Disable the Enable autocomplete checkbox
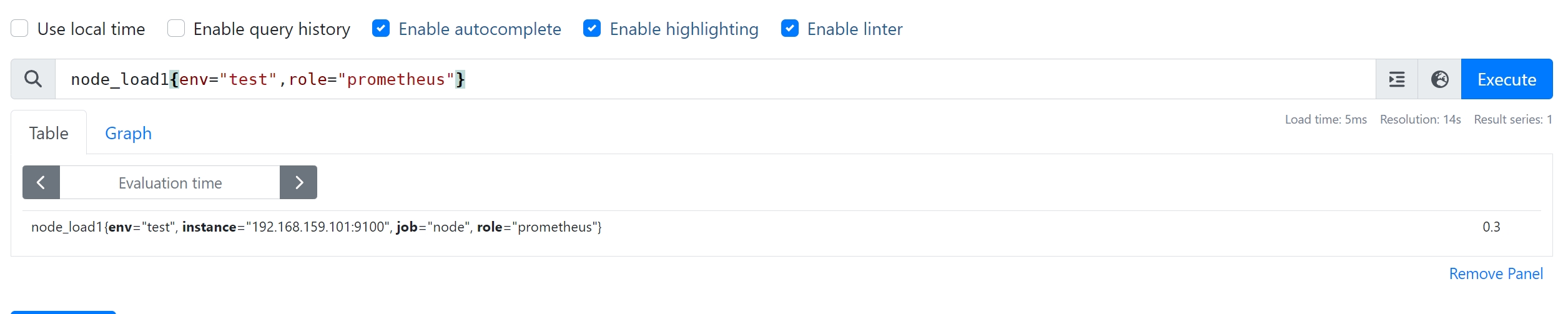This screenshot has width=1568, height=314. [381, 29]
